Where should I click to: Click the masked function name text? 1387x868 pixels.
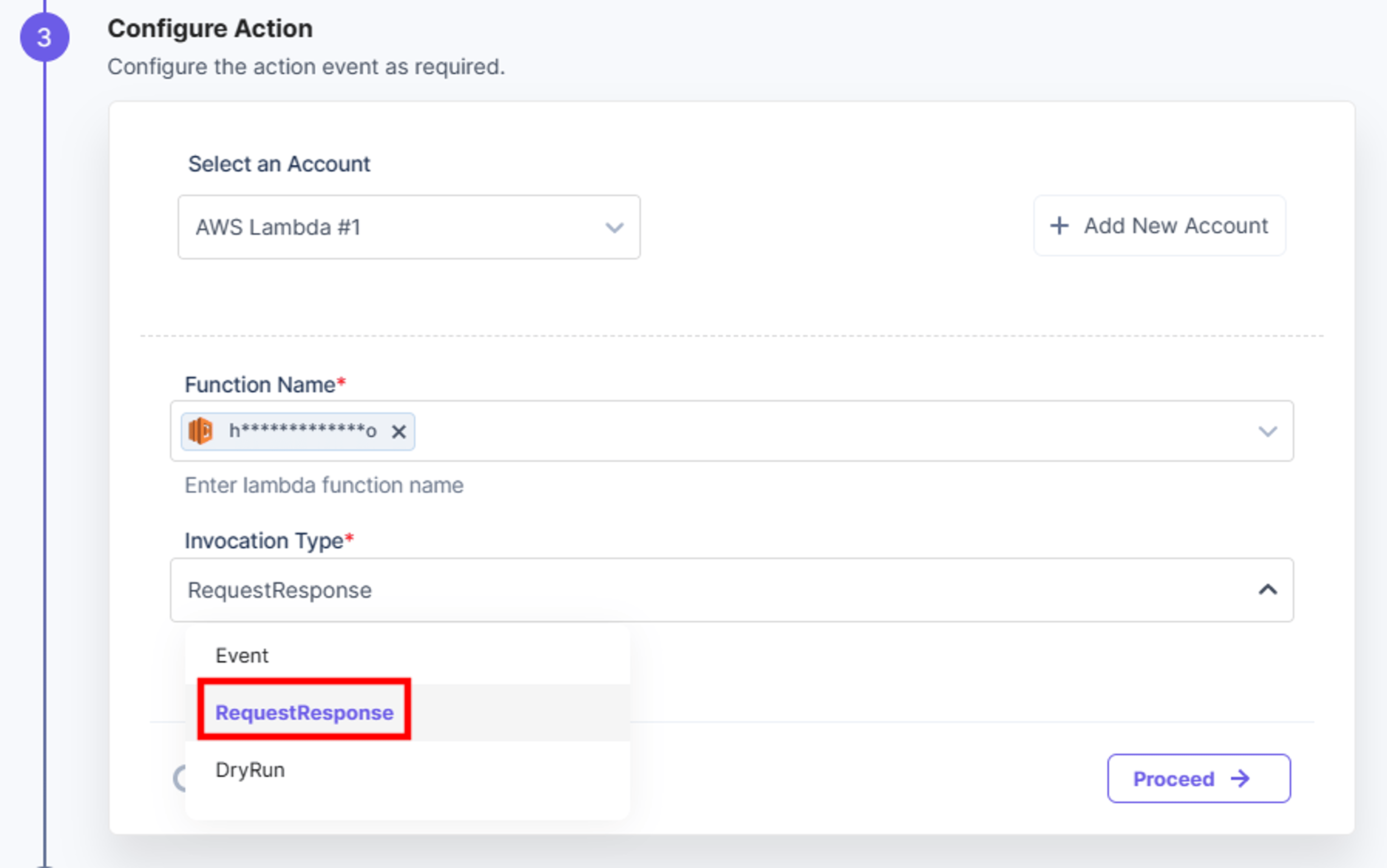(x=303, y=431)
